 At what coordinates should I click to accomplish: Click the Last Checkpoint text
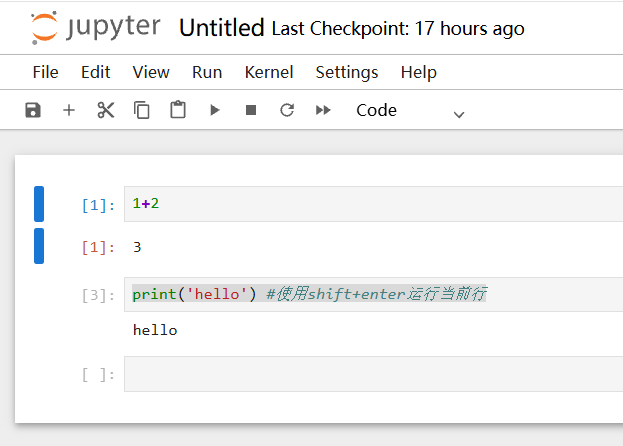[x=398, y=29]
